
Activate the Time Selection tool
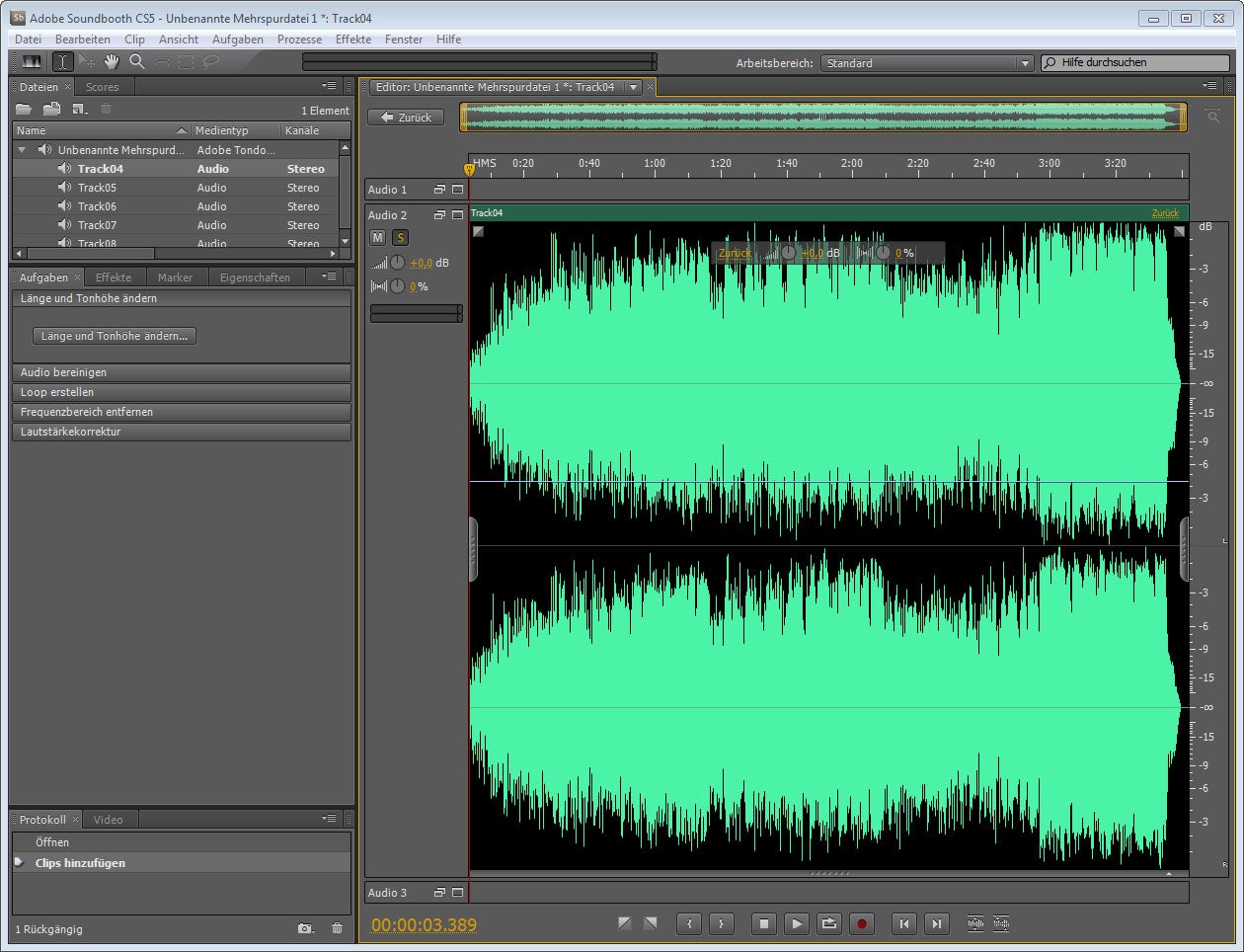(62, 62)
